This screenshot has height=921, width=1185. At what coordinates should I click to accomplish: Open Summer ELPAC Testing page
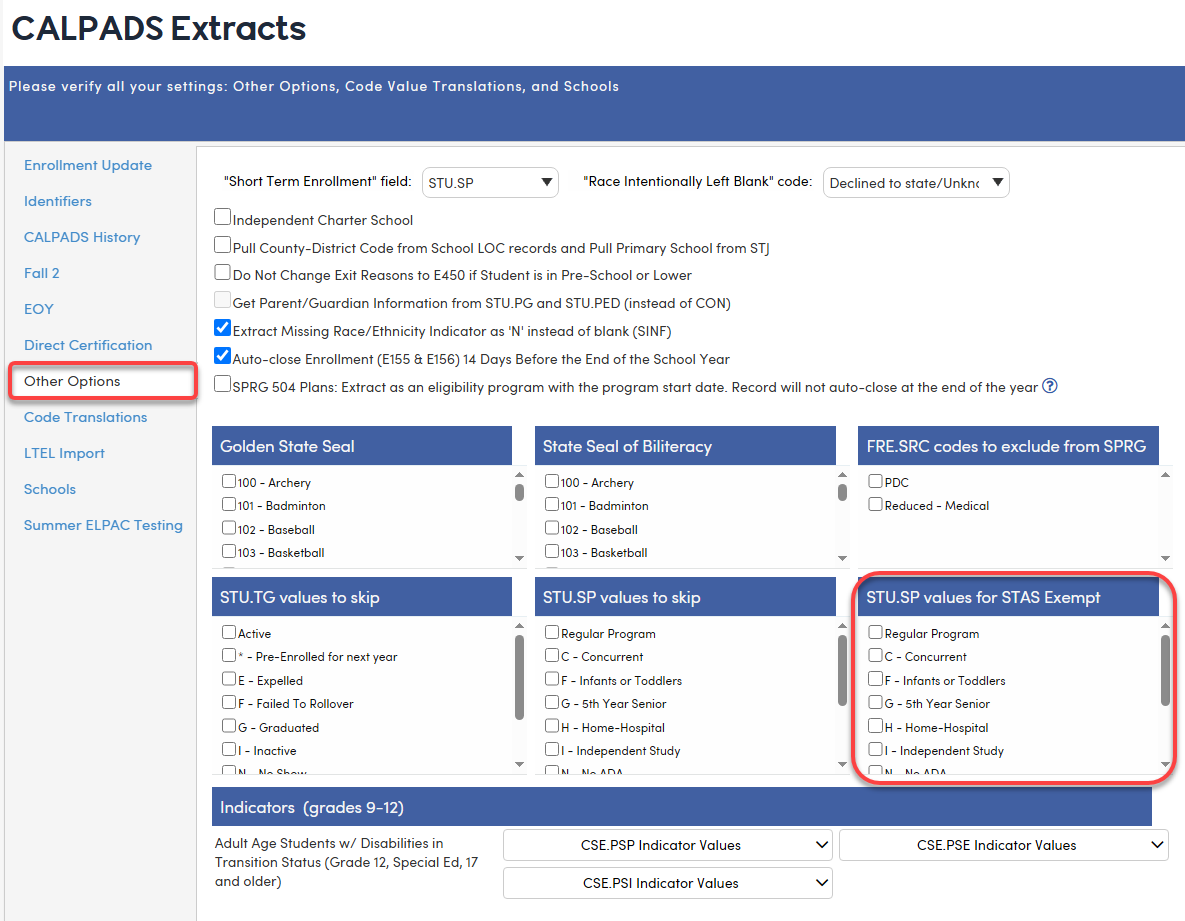(x=103, y=525)
